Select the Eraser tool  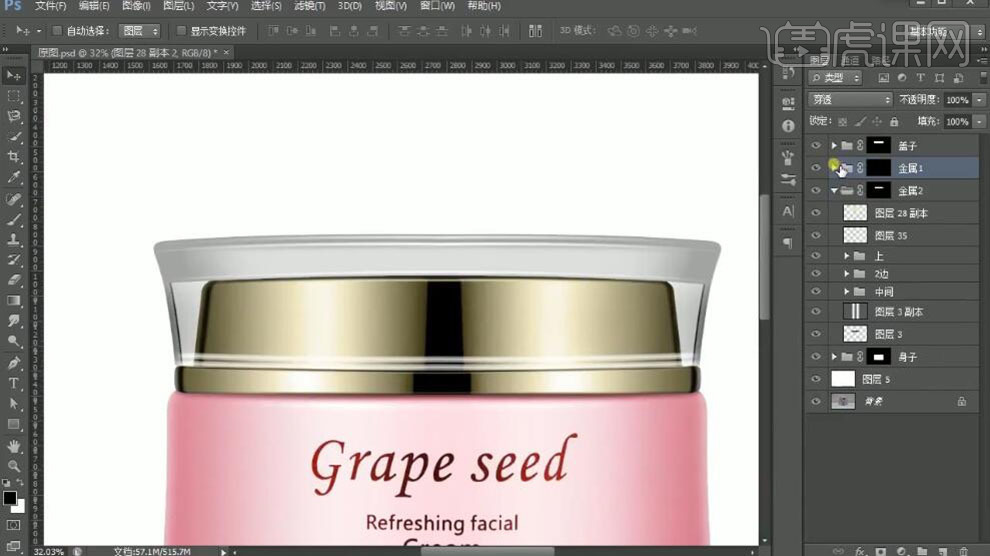[x=13, y=280]
